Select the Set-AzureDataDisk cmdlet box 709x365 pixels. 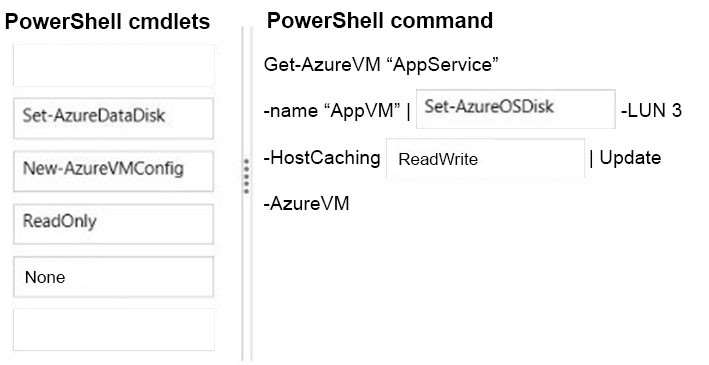113,118
